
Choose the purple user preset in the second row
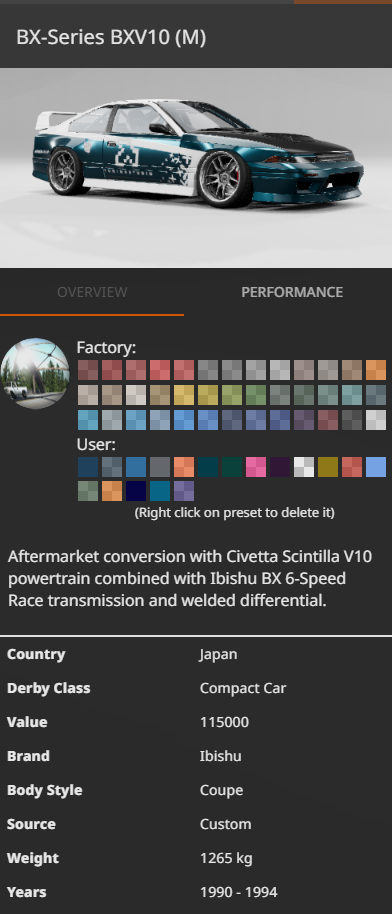point(184,491)
